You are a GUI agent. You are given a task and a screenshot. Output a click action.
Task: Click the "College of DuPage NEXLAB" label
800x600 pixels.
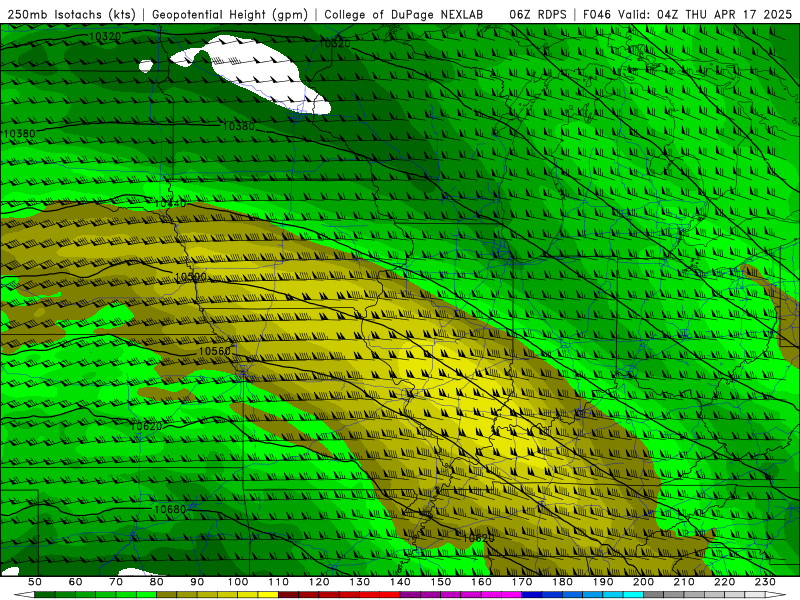tap(404, 15)
